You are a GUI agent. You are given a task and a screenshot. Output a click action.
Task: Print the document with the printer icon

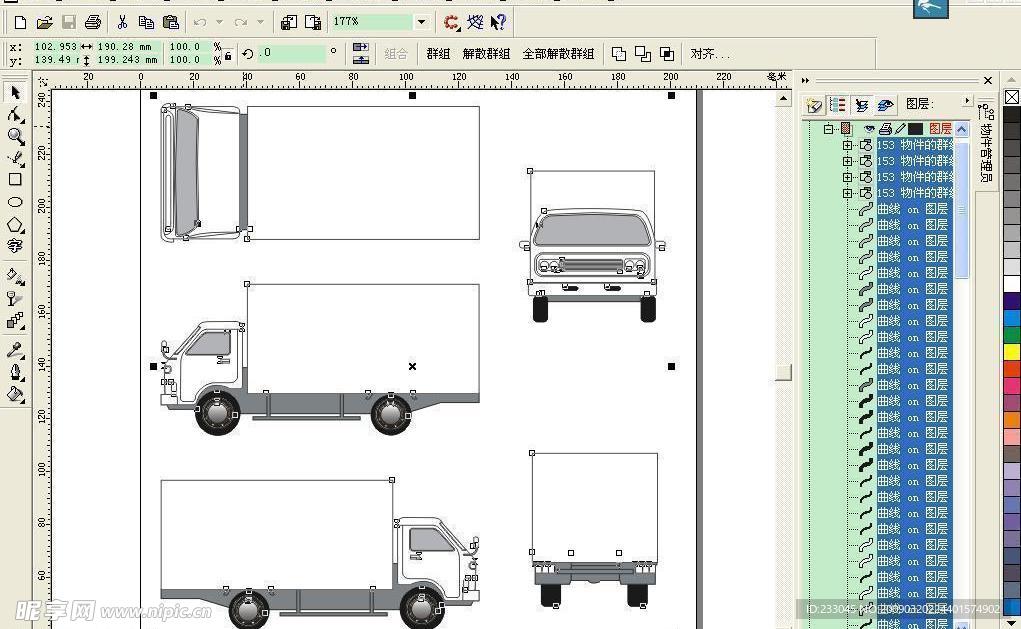tap(93, 23)
